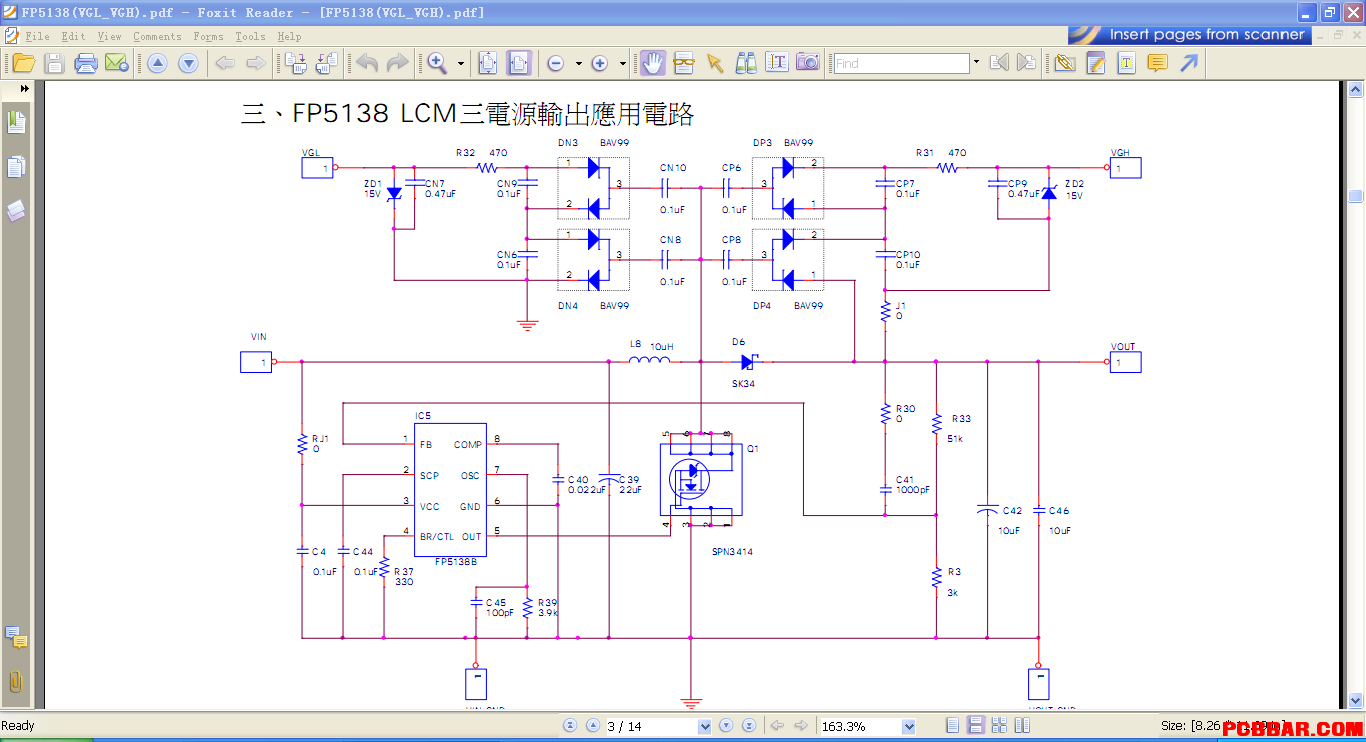Open the Attachments paperclip panel in sidebar
The image size is (1366, 742).
click(16, 682)
